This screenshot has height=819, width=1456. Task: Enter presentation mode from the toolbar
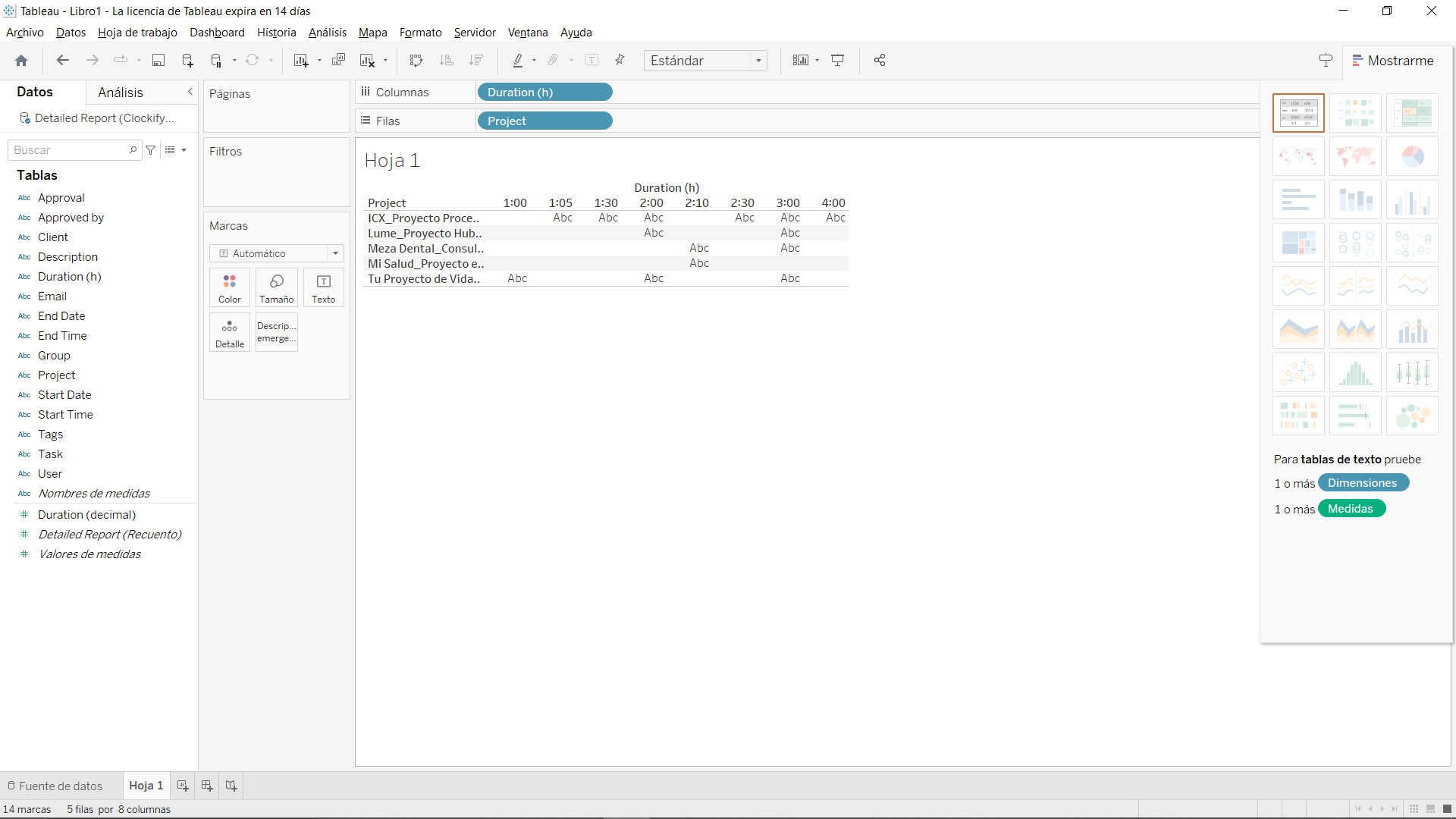(x=838, y=60)
